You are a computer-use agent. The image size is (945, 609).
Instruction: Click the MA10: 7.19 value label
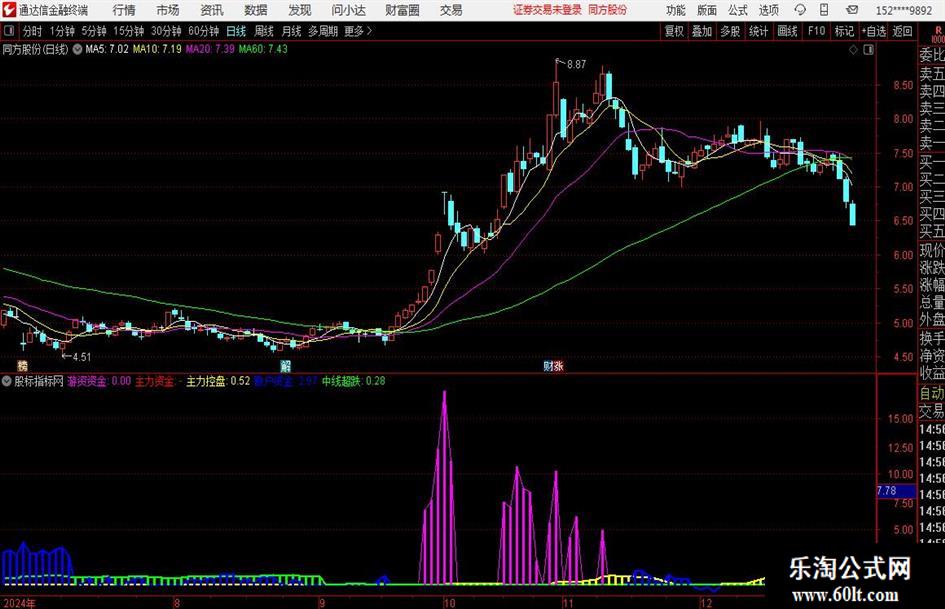coord(157,49)
